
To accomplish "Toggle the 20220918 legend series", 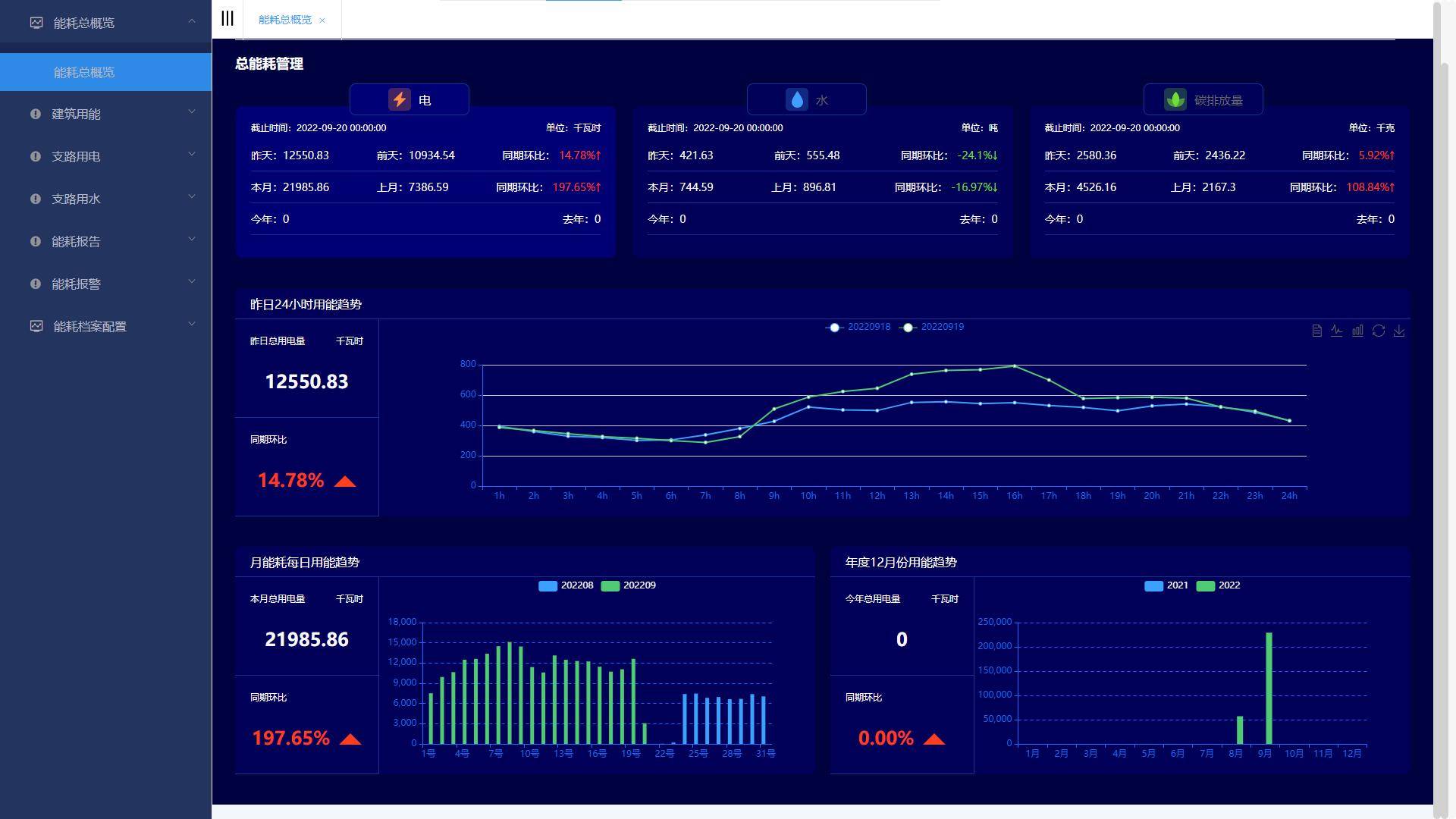I will [858, 327].
